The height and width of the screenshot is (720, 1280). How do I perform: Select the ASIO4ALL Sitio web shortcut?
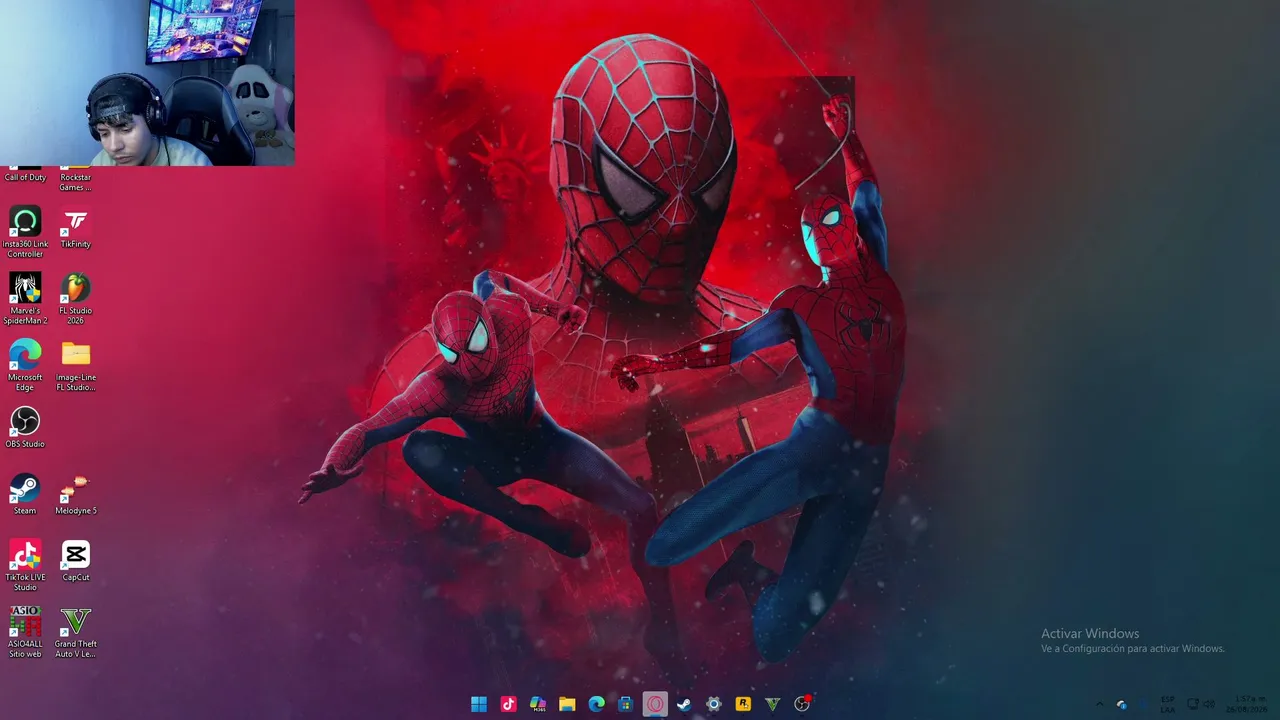point(25,632)
